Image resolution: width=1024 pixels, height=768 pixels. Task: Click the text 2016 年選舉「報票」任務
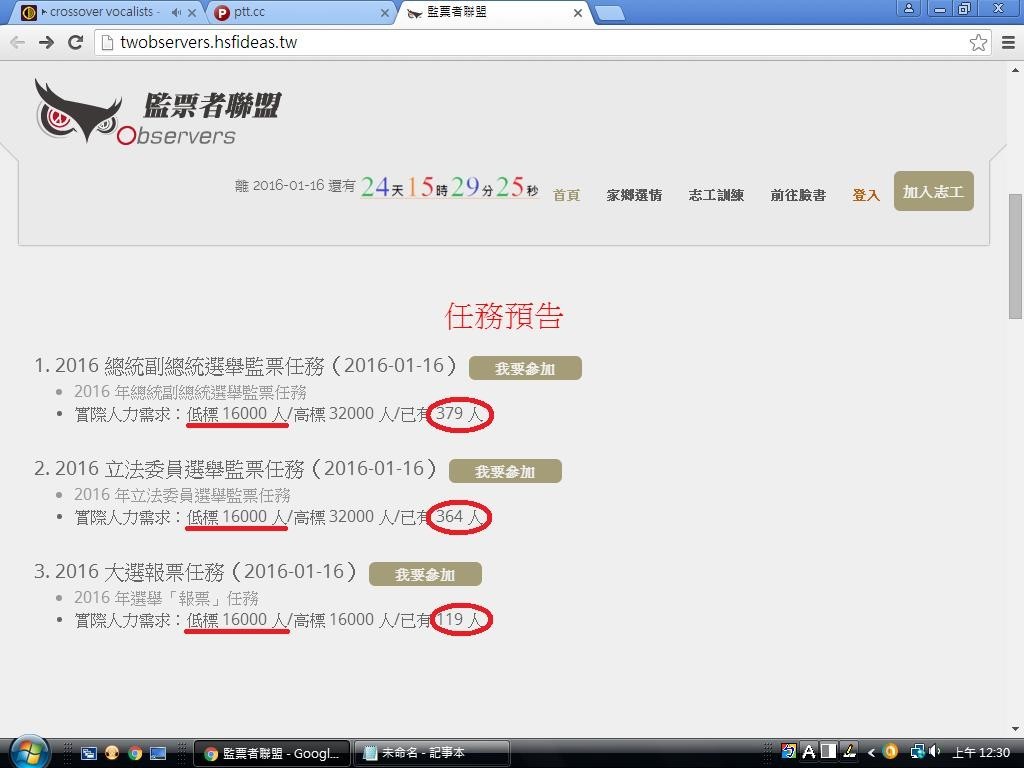pos(167,598)
